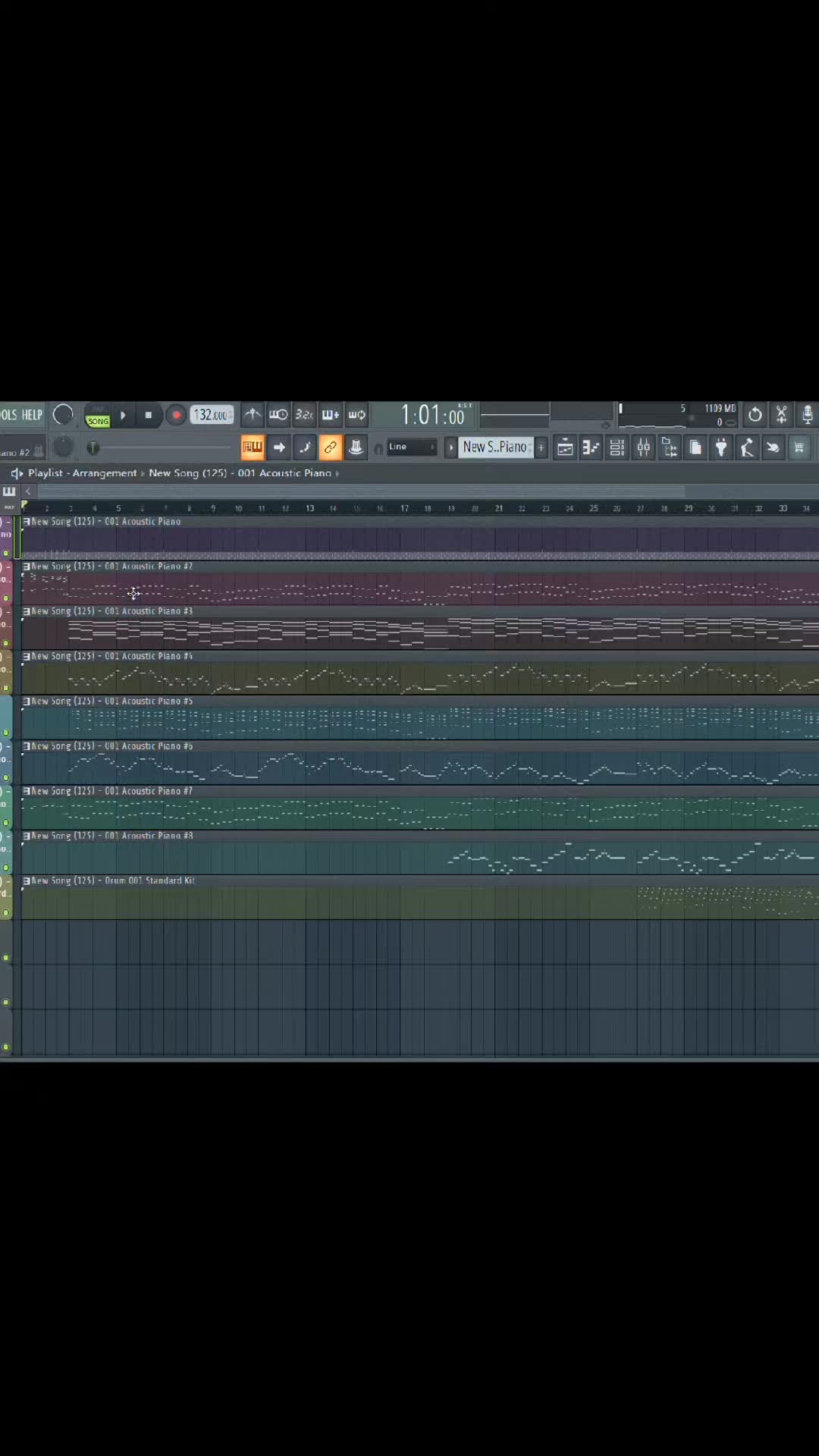Toggle the auto-scrolling arrow icon
The height and width of the screenshot is (1456, 819).
click(x=279, y=447)
